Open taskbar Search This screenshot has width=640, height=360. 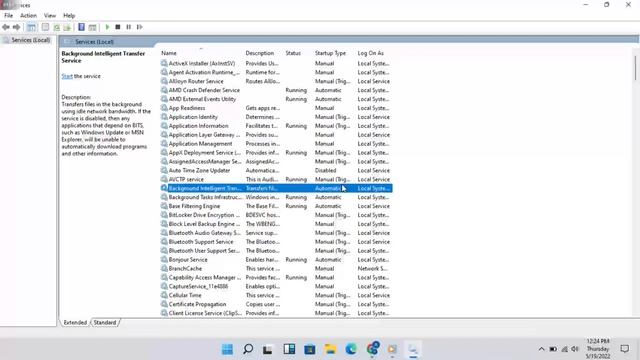pyautogui.click(x=248, y=349)
